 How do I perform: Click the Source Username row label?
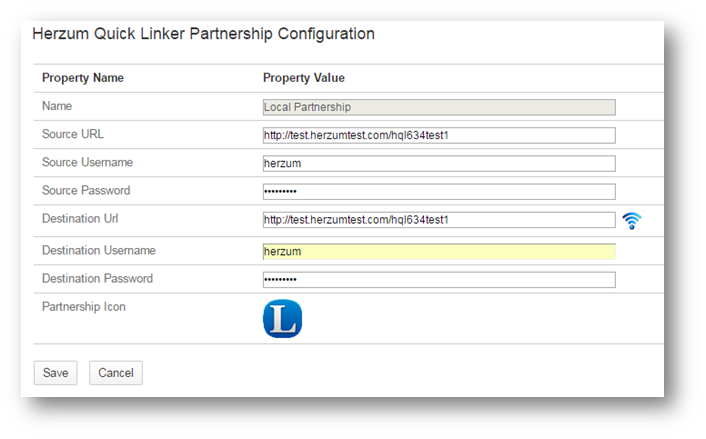[x=88, y=162]
